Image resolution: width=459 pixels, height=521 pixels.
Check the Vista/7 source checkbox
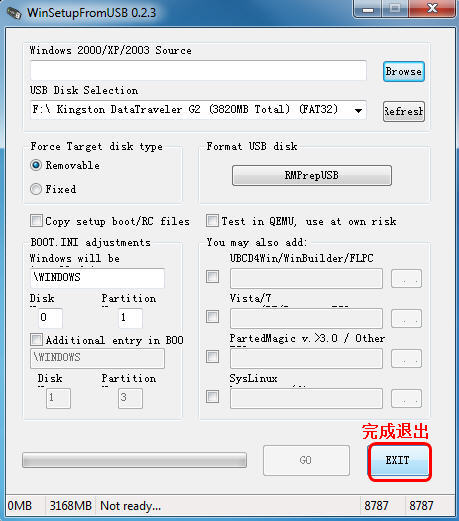click(x=212, y=316)
